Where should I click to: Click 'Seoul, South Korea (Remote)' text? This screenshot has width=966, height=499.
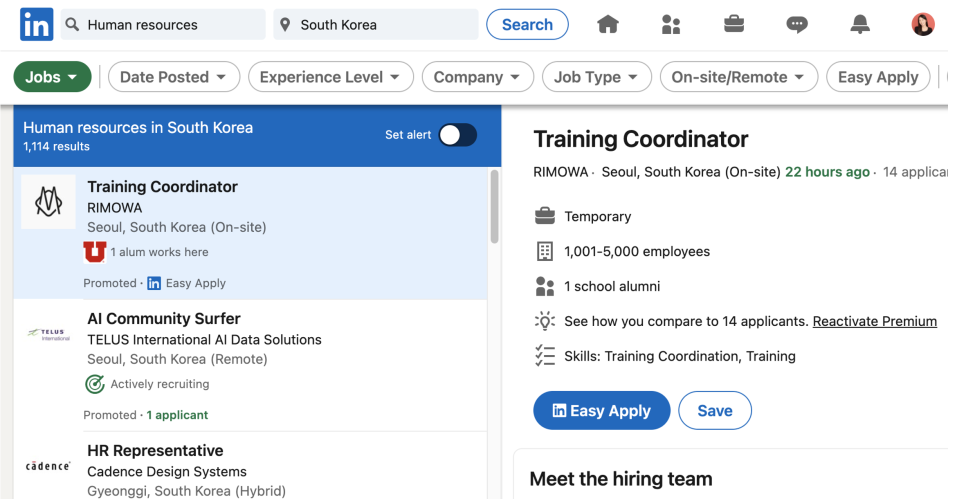pyautogui.click(x=177, y=359)
